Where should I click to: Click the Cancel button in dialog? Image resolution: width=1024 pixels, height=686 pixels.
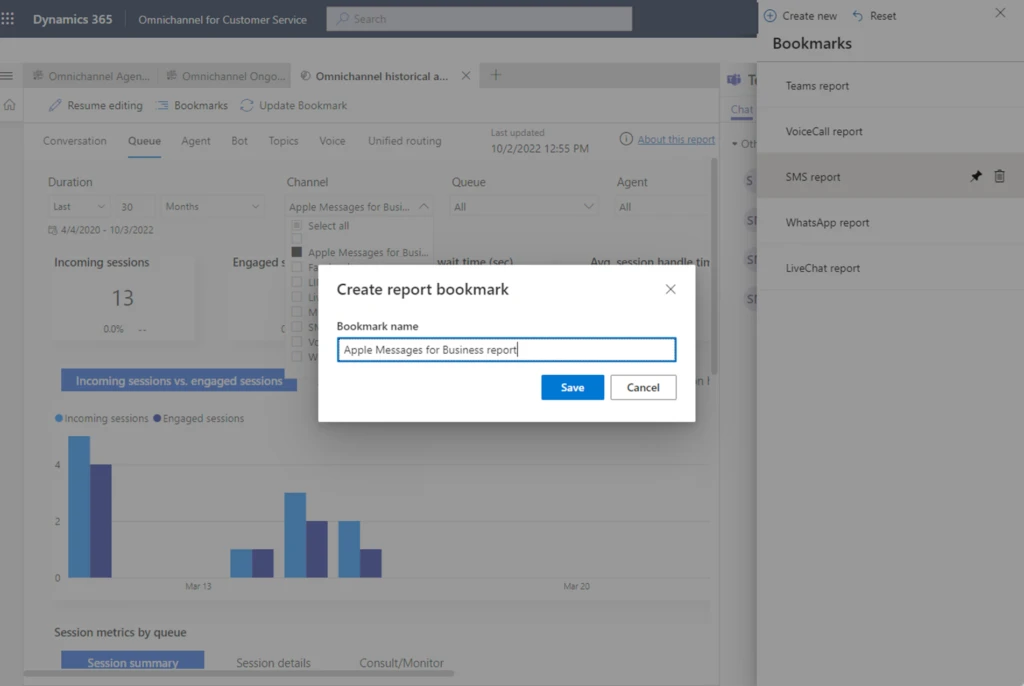(x=643, y=387)
